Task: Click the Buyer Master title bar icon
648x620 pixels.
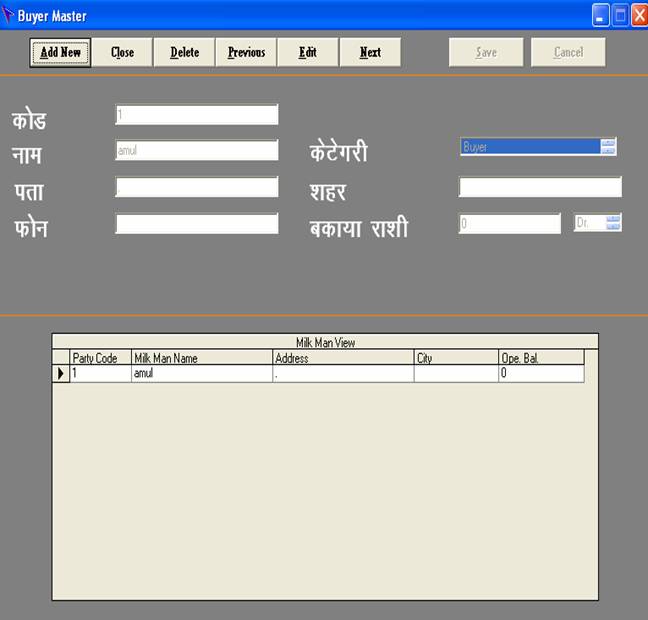Action: pyautogui.click(x=9, y=16)
